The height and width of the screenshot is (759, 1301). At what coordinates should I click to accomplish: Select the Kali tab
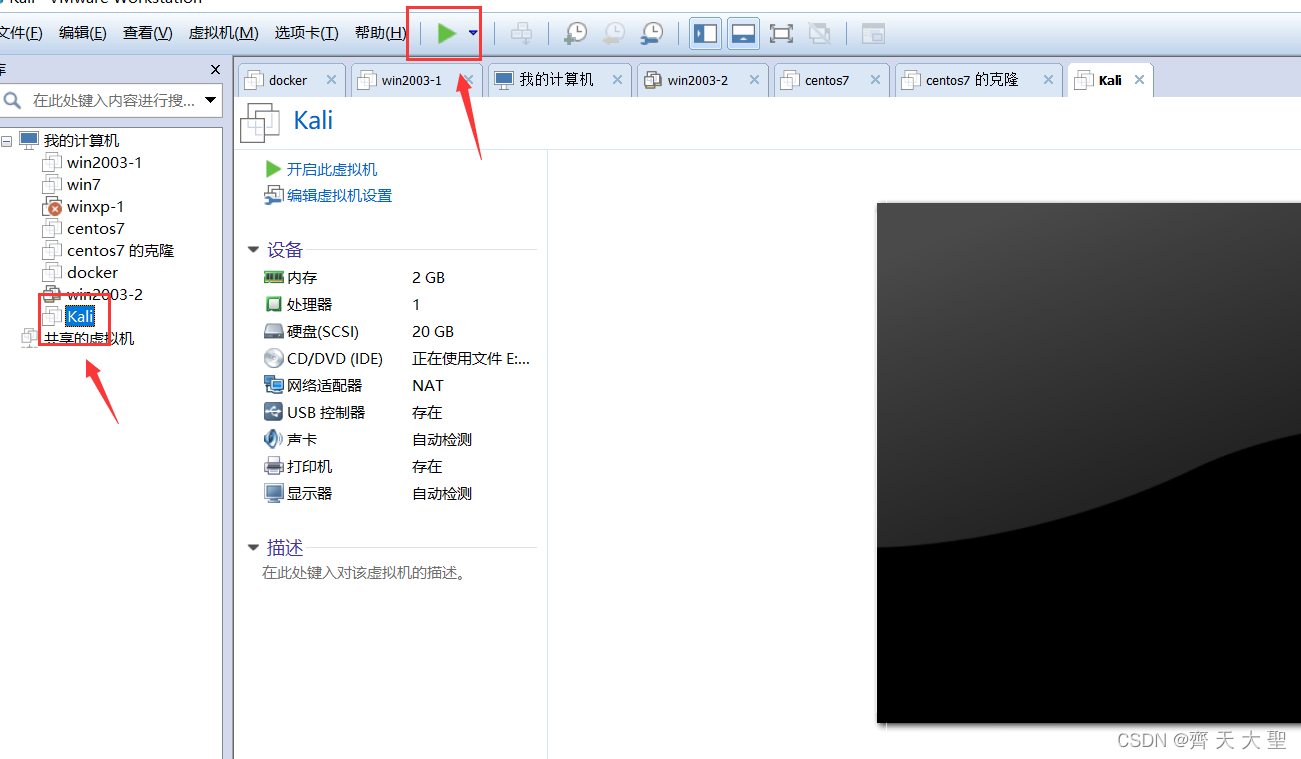click(1110, 80)
